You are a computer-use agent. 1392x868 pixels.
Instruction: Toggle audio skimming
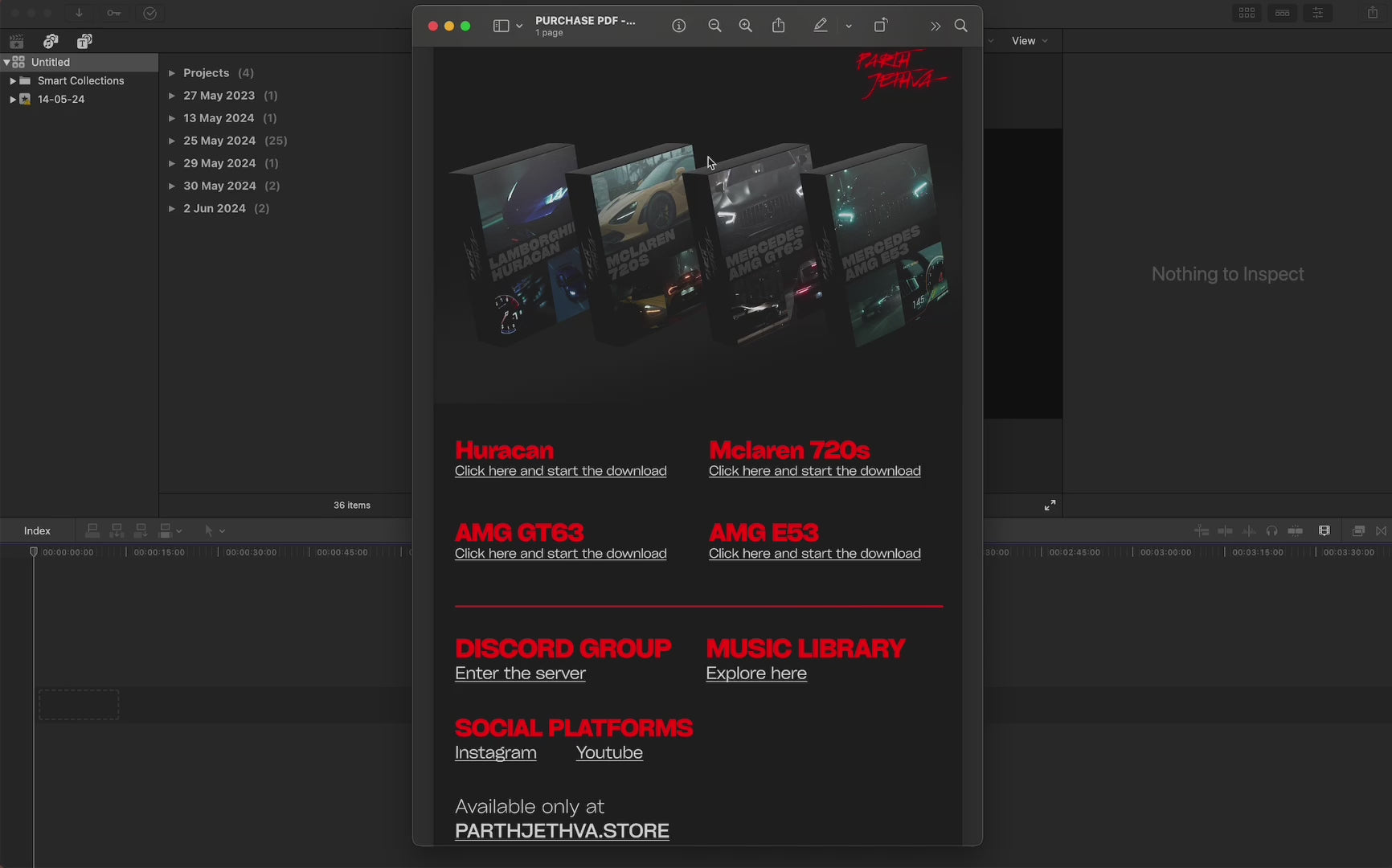click(x=1248, y=530)
